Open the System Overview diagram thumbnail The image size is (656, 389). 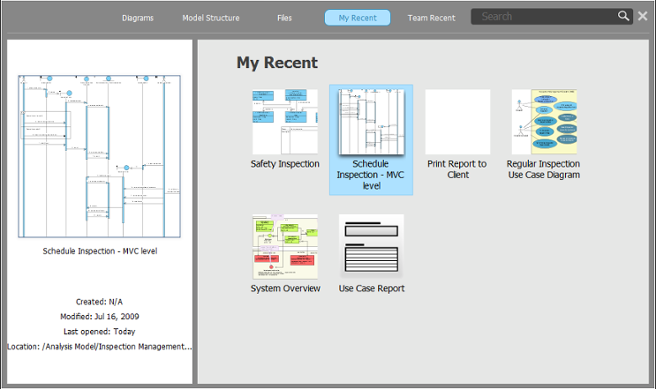pyautogui.click(x=285, y=247)
